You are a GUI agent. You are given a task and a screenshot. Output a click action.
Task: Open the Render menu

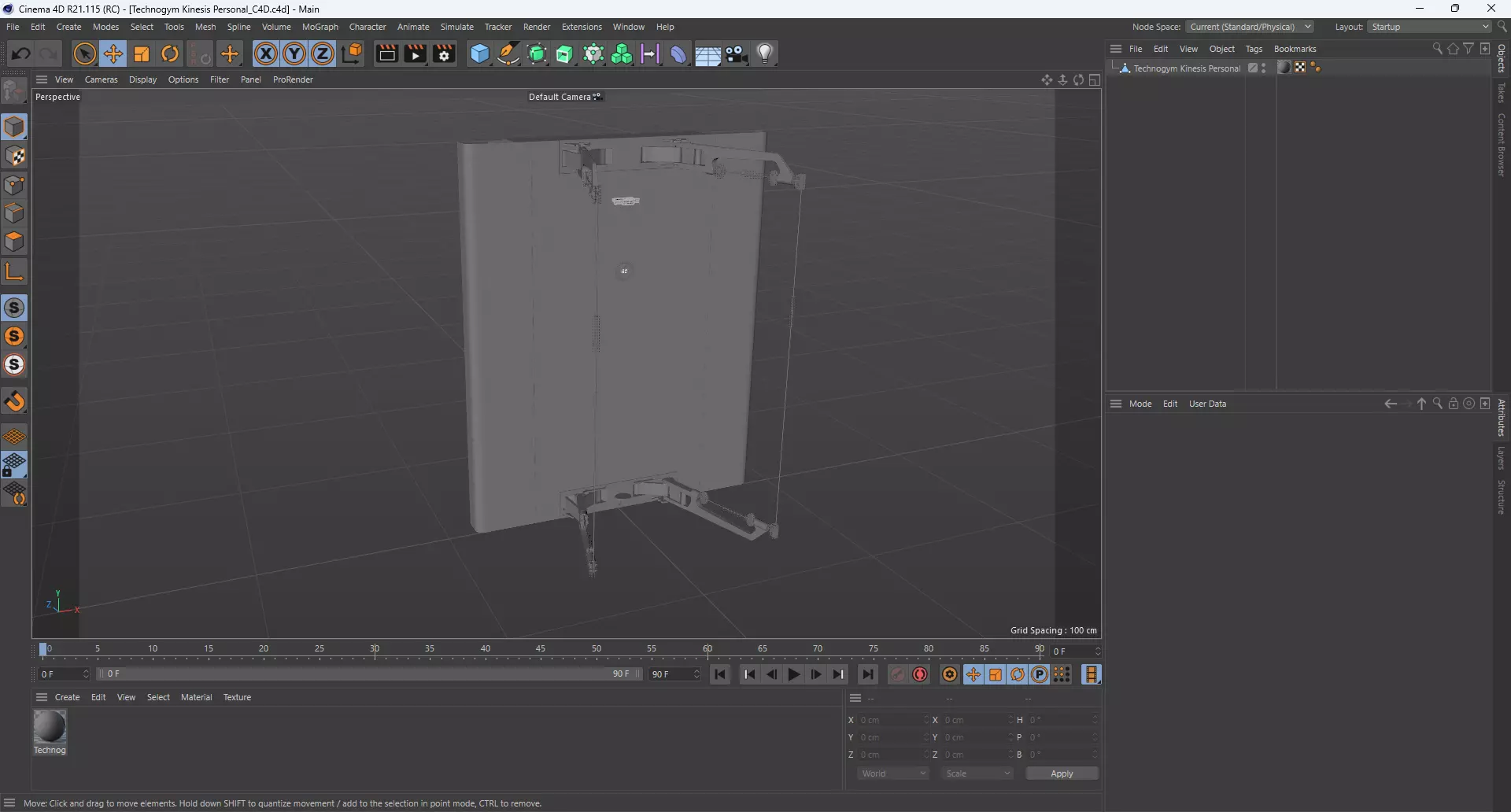pos(537,27)
